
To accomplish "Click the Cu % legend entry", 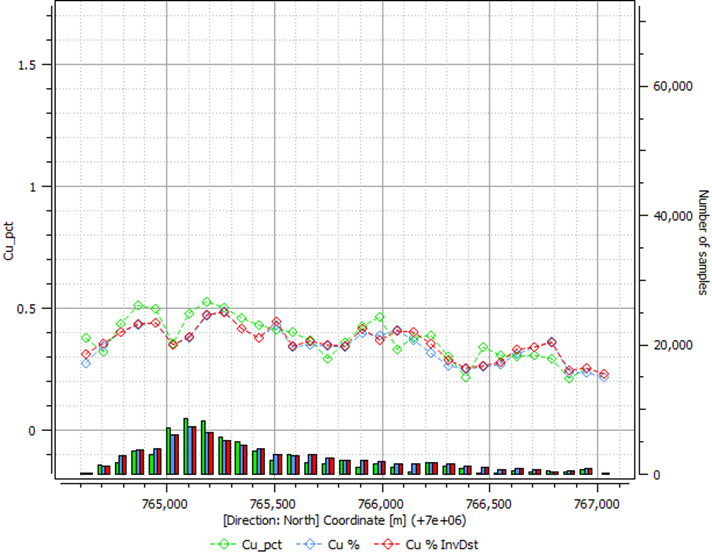I will point(327,545).
